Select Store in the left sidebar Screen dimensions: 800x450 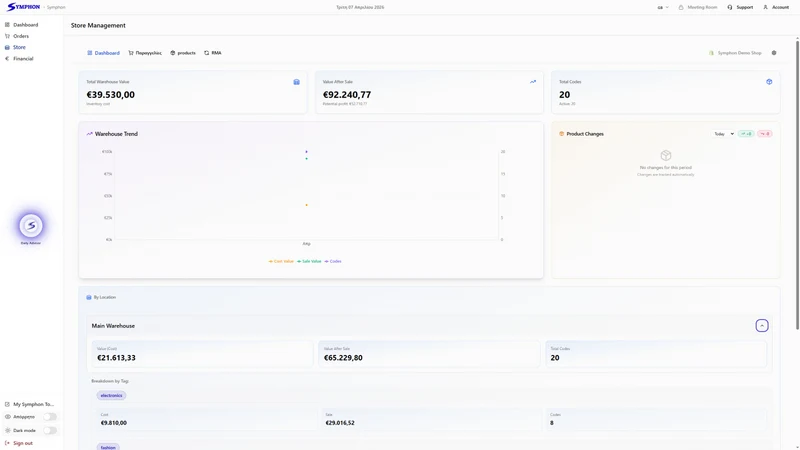(19, 47)
